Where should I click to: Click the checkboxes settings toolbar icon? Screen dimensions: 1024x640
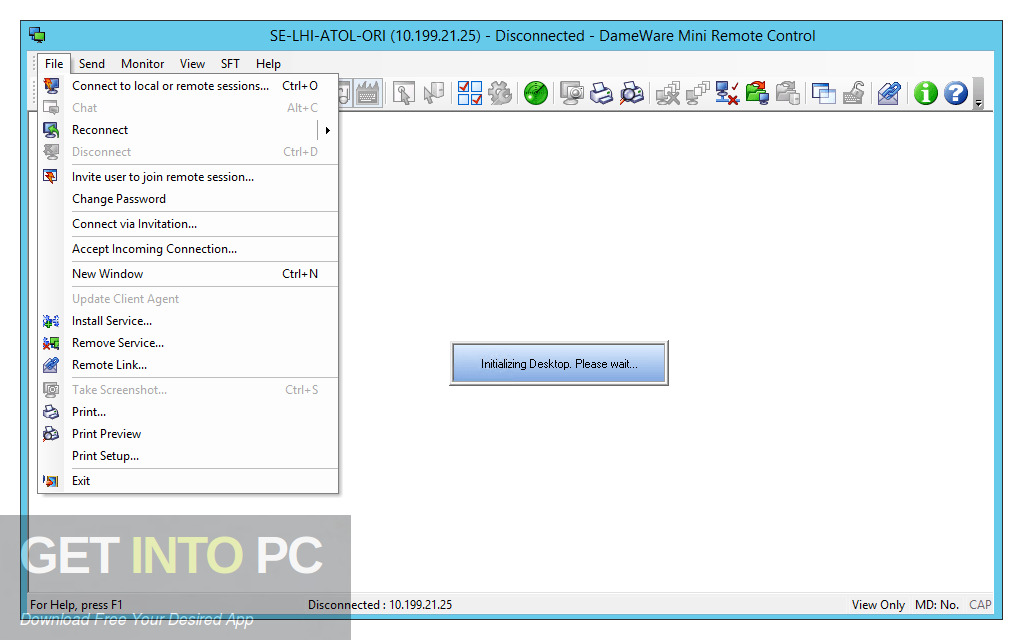(x=469, y=93)
